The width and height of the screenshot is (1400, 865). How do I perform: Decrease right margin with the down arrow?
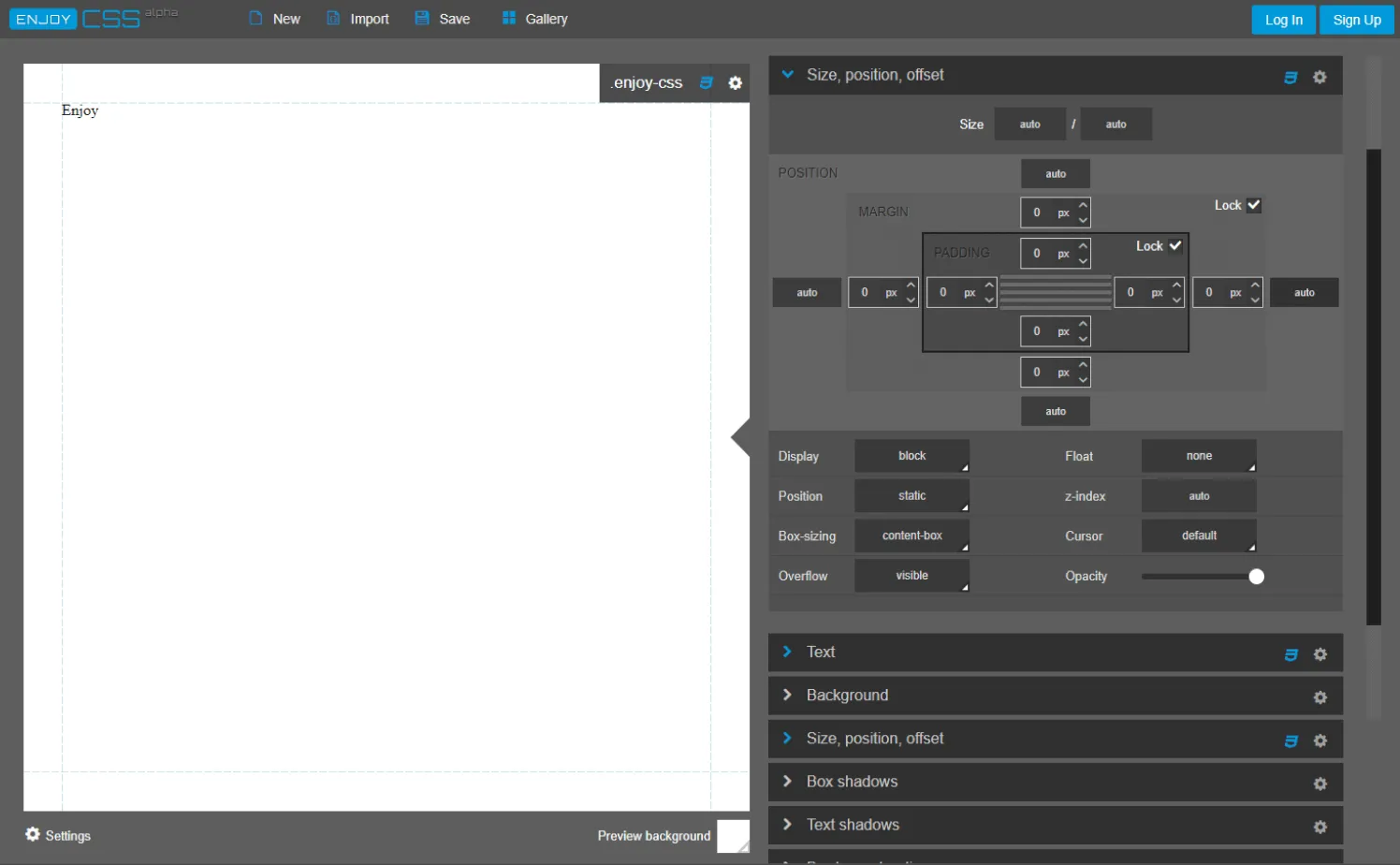click(1255, 300)
